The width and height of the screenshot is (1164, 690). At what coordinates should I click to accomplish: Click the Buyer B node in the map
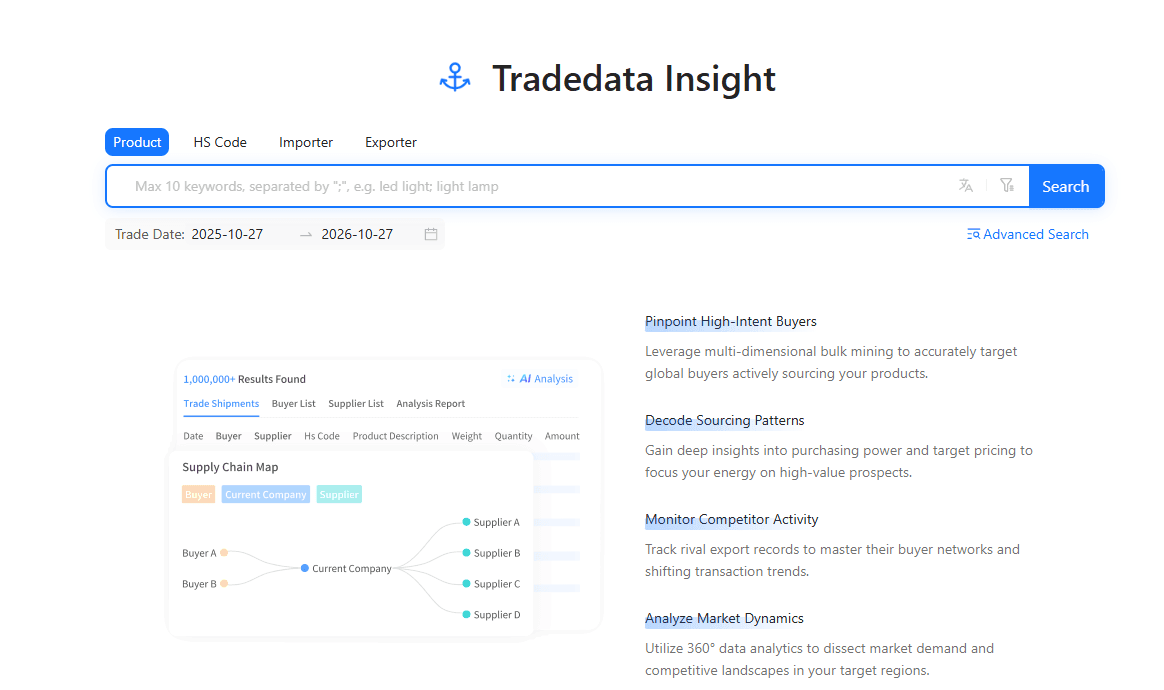point(205,584)
